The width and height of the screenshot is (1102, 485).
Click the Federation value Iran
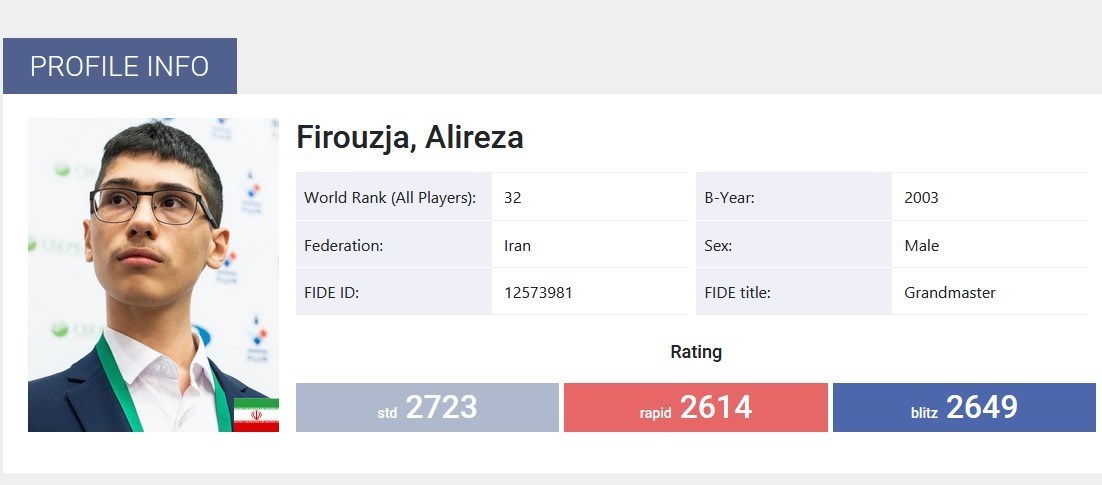point(518,246)
